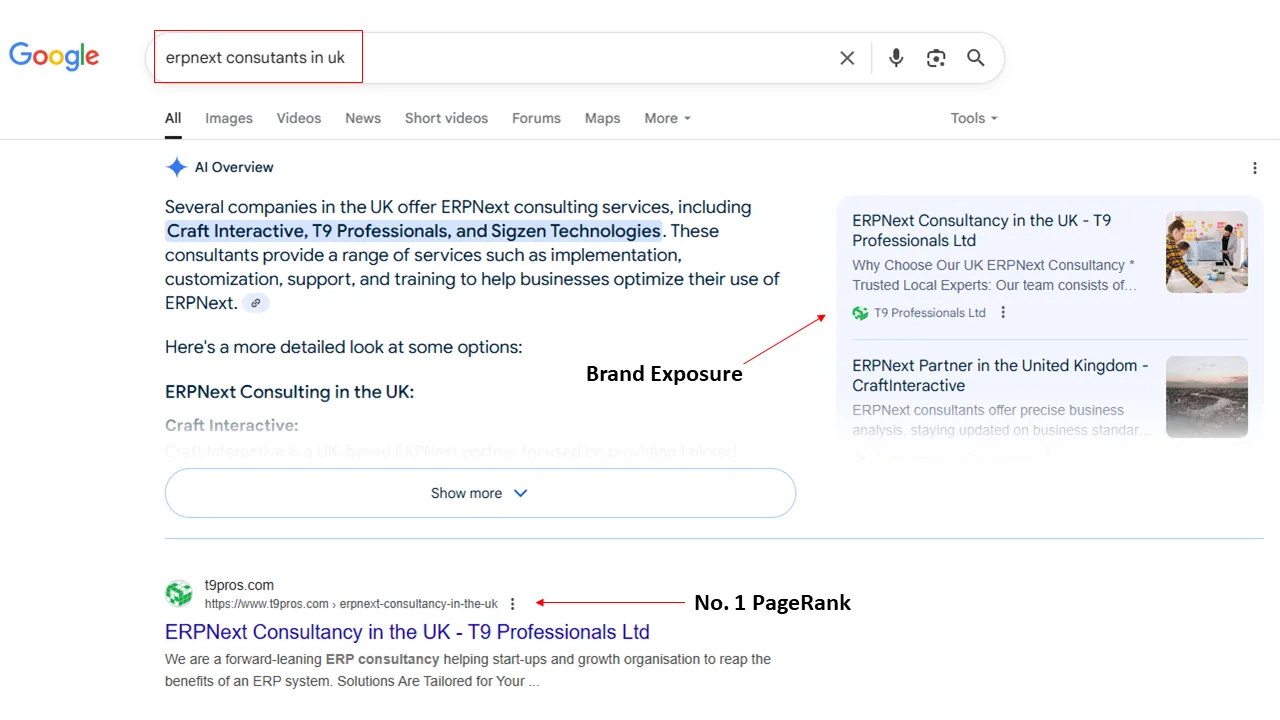
Task: Click the T9 Professionals card thumbnail image
Action: coord(1206,252)
